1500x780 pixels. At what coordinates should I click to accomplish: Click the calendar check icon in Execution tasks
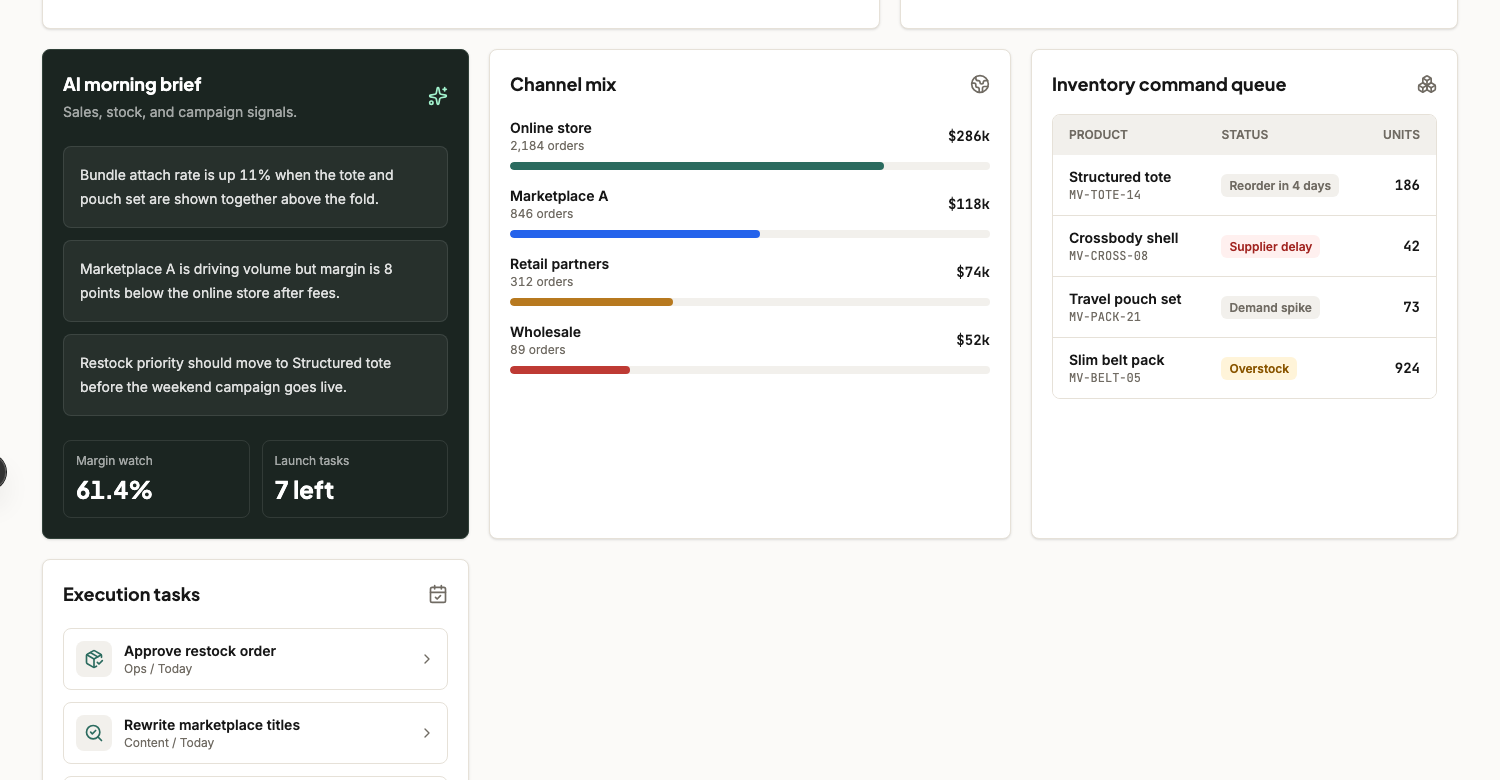click(x=438, y=594)
